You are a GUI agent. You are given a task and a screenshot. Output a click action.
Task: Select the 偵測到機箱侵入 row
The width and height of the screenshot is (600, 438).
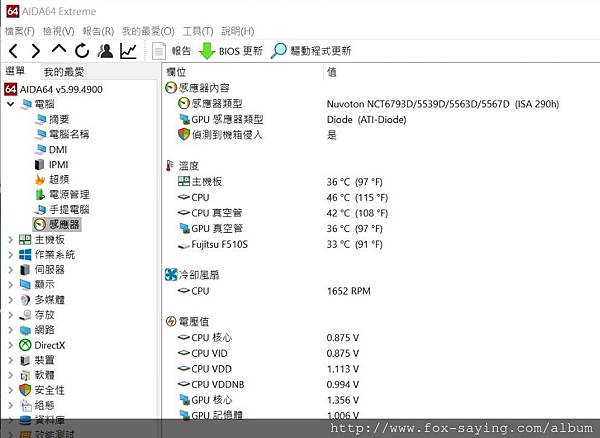point(257,135)
